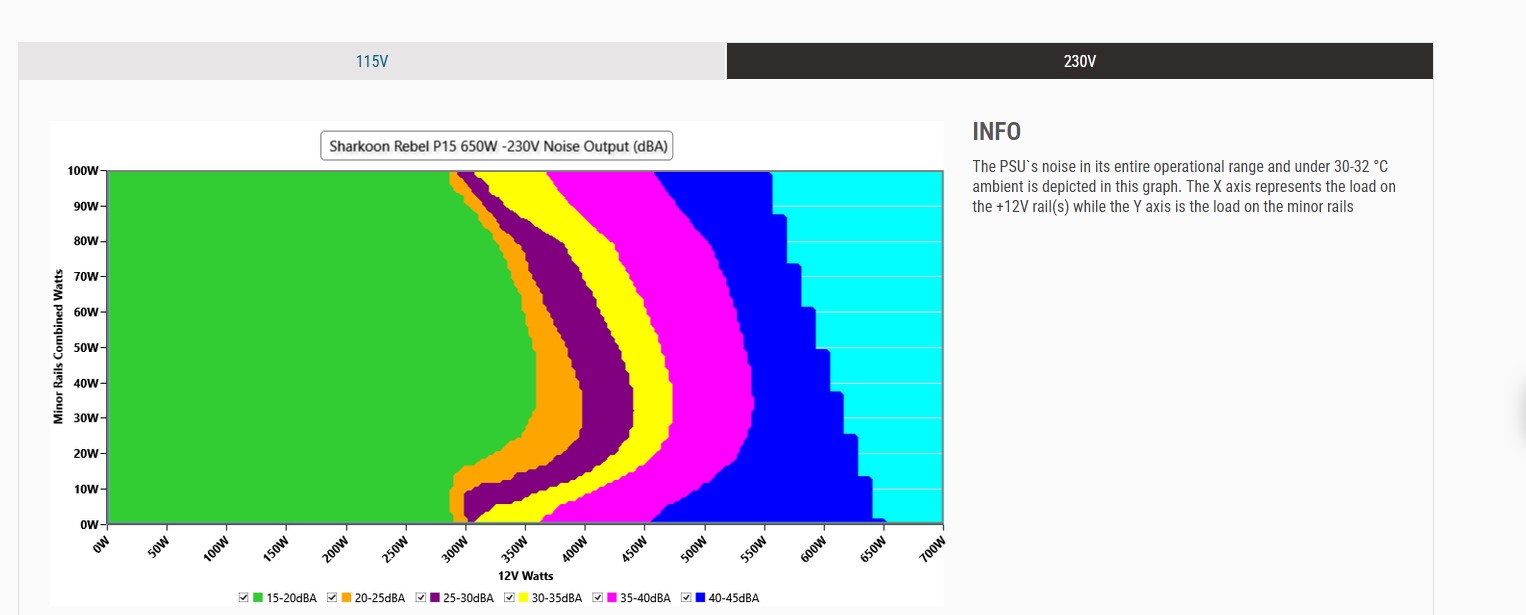Click the chart title 'Sharkoon Rebel P15 650W -230V Noise Output (dBA)'
The height and width of the screenshot is (615, 1526).
coord(497,146)
